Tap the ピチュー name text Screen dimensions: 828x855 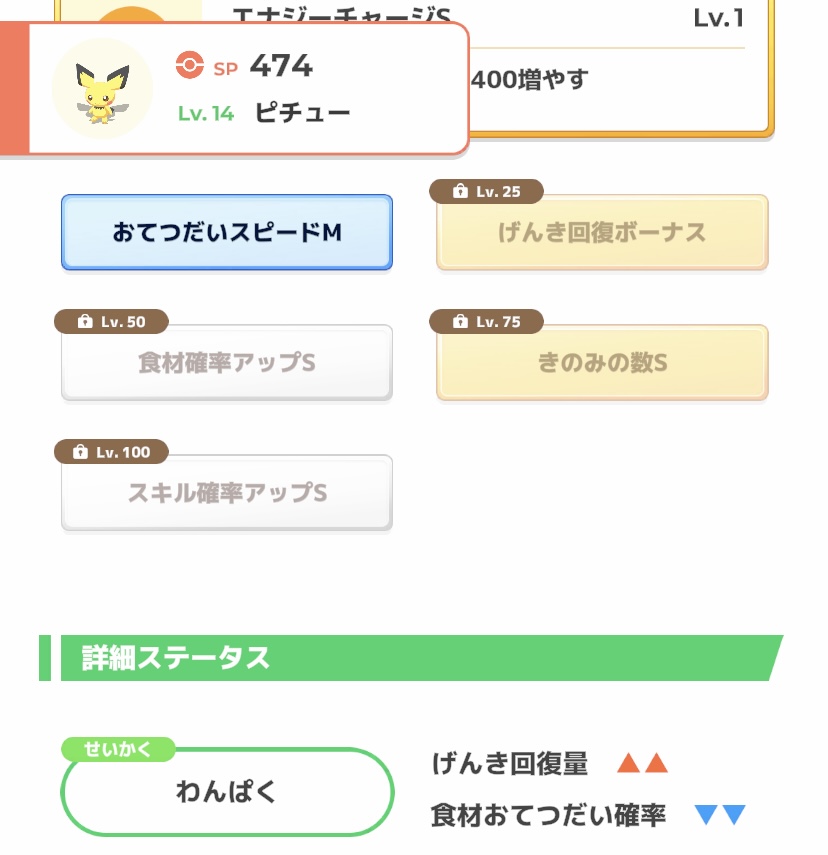(302, 113)
